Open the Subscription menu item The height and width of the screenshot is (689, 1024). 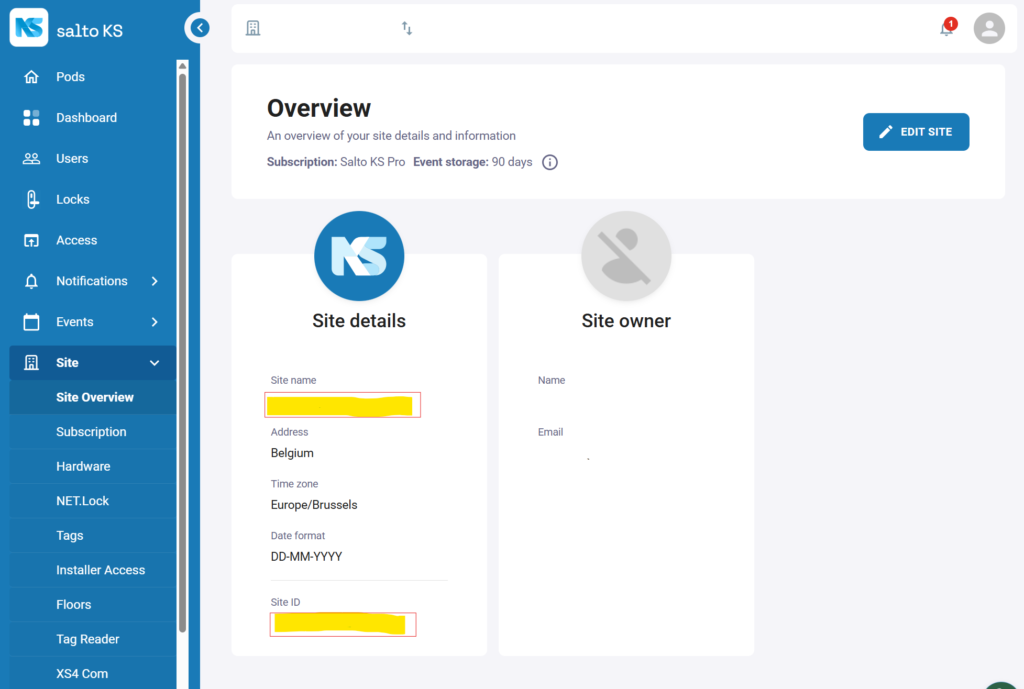point(91,432)
